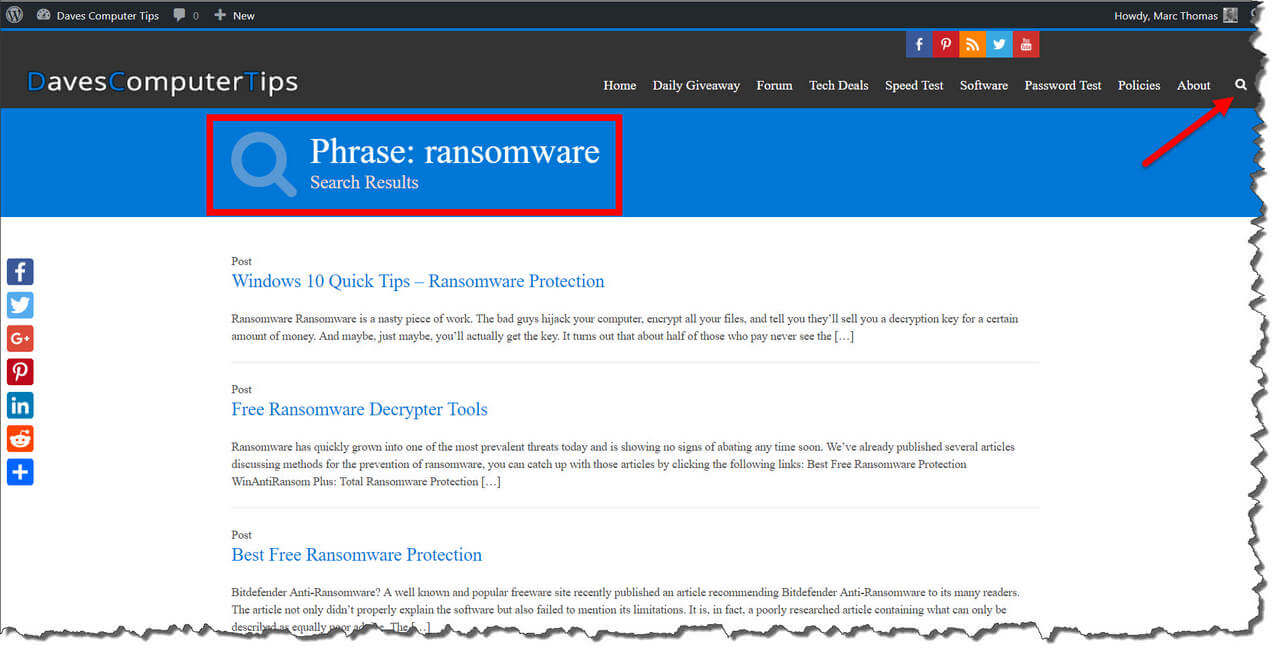Share on Google Plus from the side bar
This screenshot has height=653, width=1280.
(x=20, y=338)
